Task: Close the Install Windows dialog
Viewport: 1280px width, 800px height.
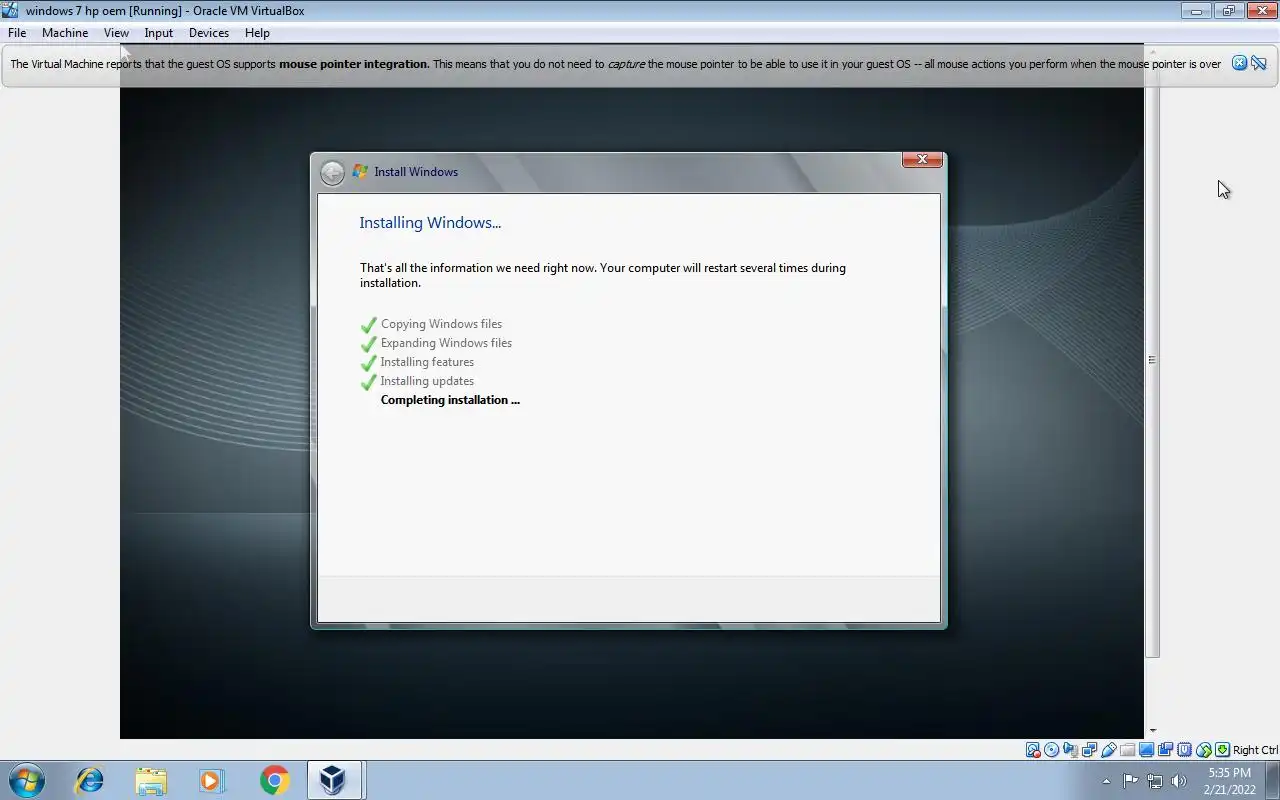Action: [x=922, y=160]
